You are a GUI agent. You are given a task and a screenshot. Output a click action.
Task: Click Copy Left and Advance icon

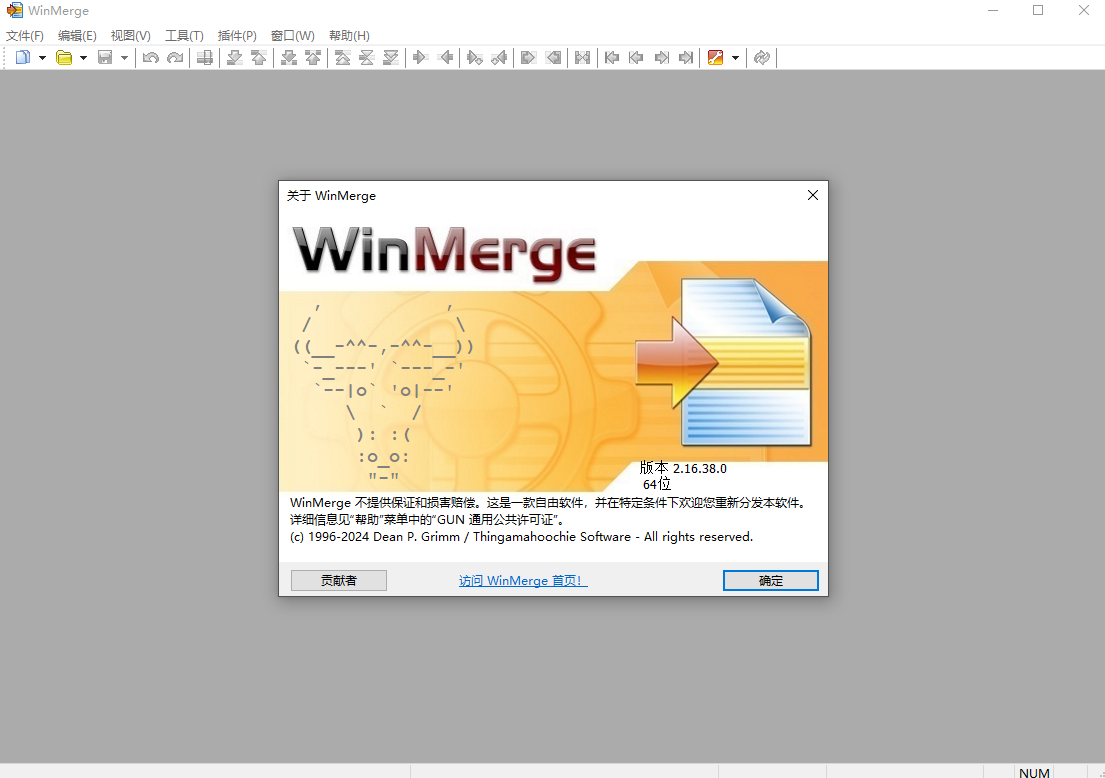click(499, 58)
